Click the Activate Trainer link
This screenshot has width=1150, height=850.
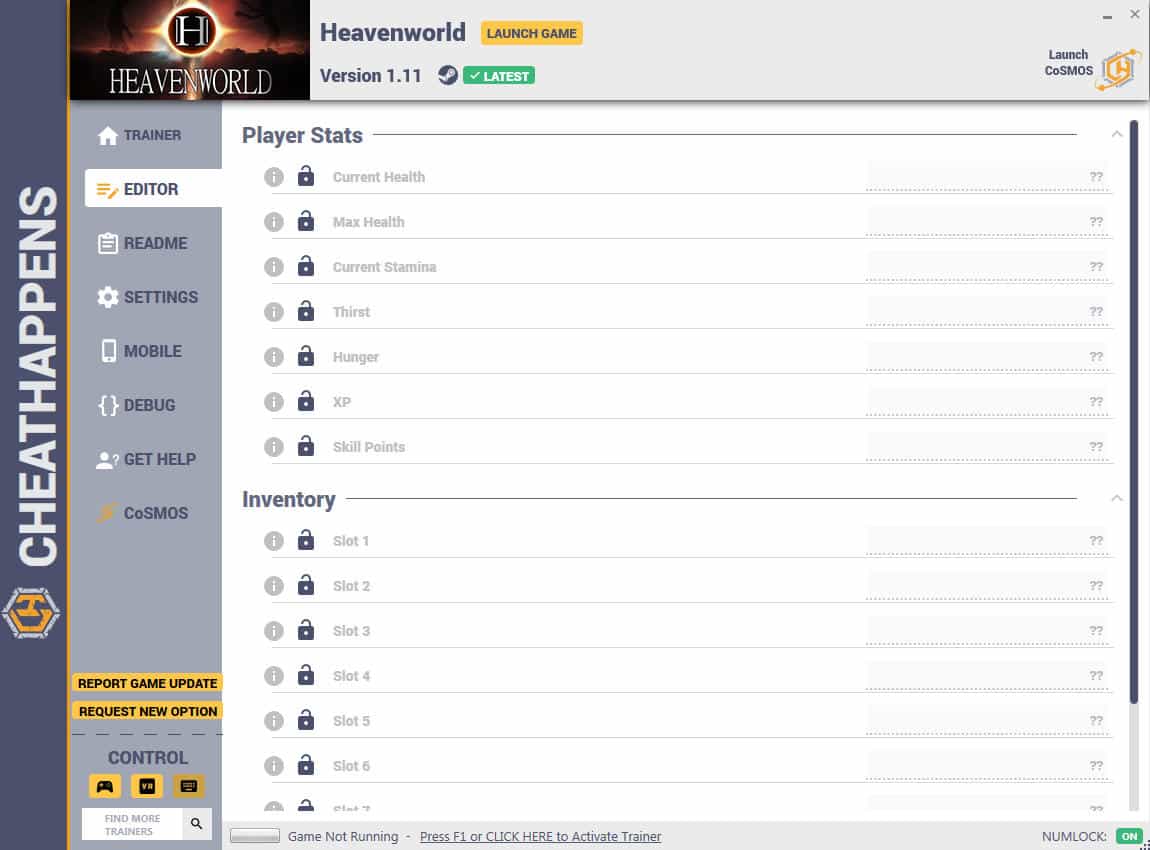[x=541, y=836]
